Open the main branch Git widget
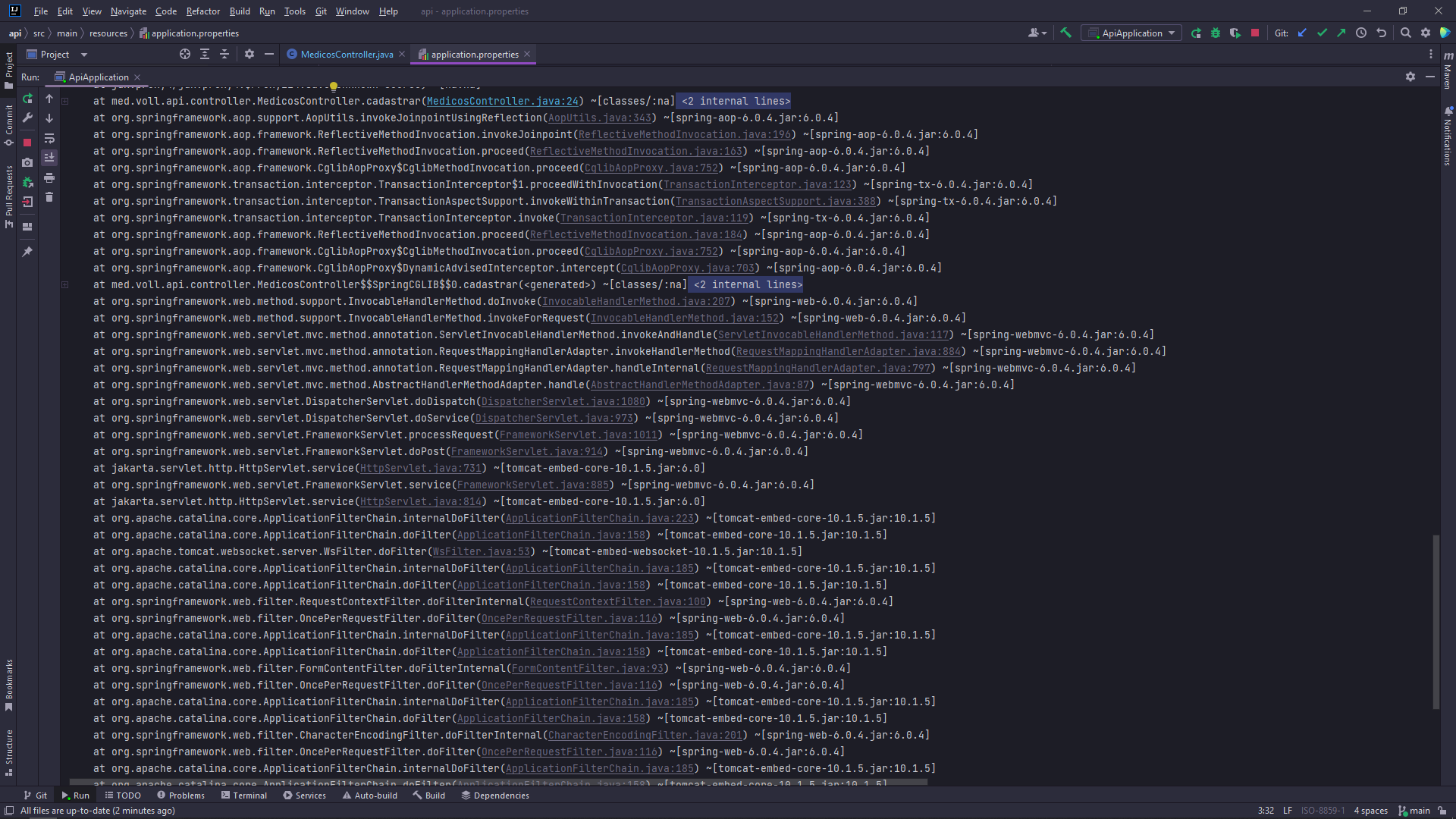This screenshot has height=819, width=1456. coord(1414,811)
